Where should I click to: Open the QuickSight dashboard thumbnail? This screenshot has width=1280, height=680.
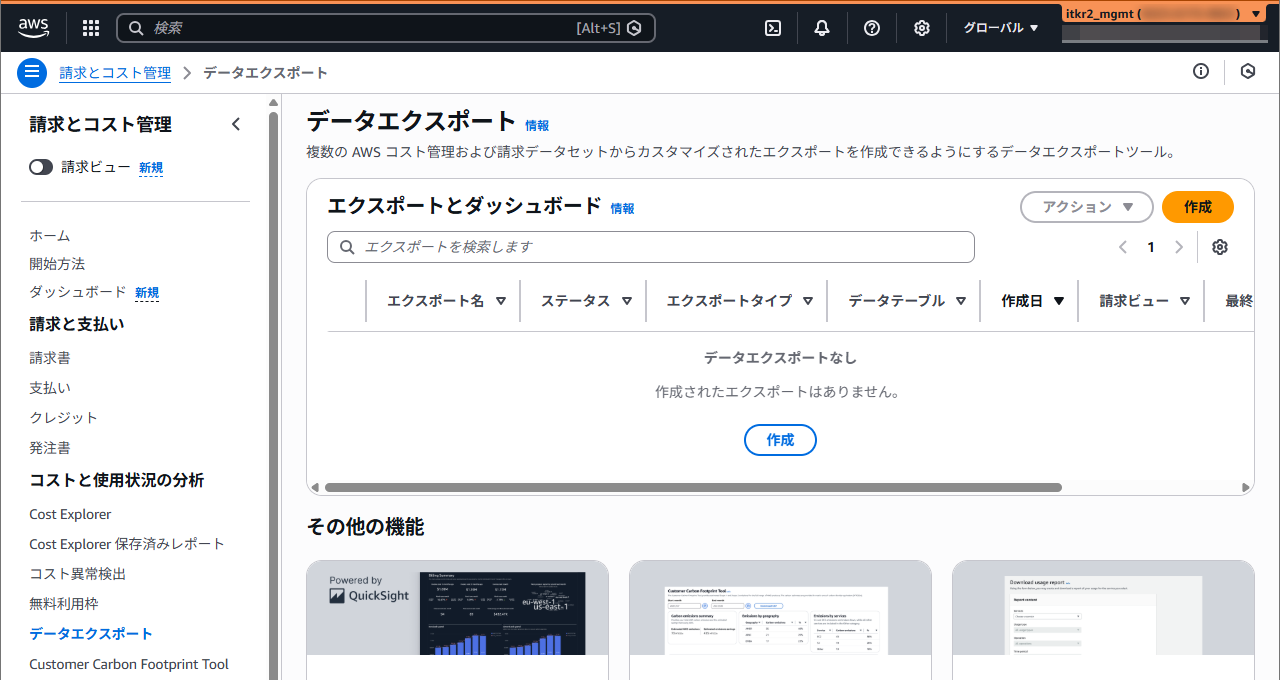pyautogui.click(x=458, y=608)
